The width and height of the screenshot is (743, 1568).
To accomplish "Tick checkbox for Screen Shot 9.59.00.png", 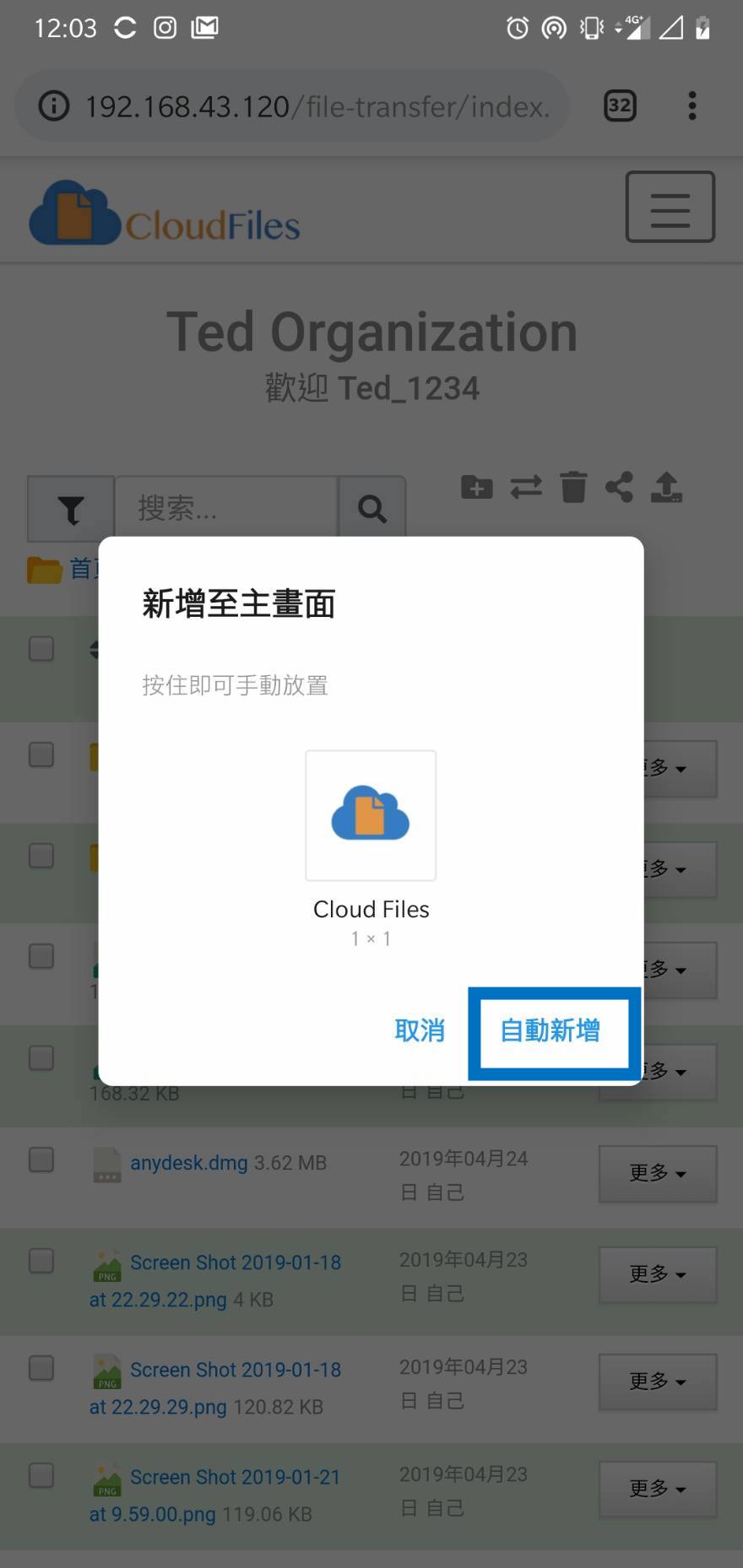I will point(41,1475).
